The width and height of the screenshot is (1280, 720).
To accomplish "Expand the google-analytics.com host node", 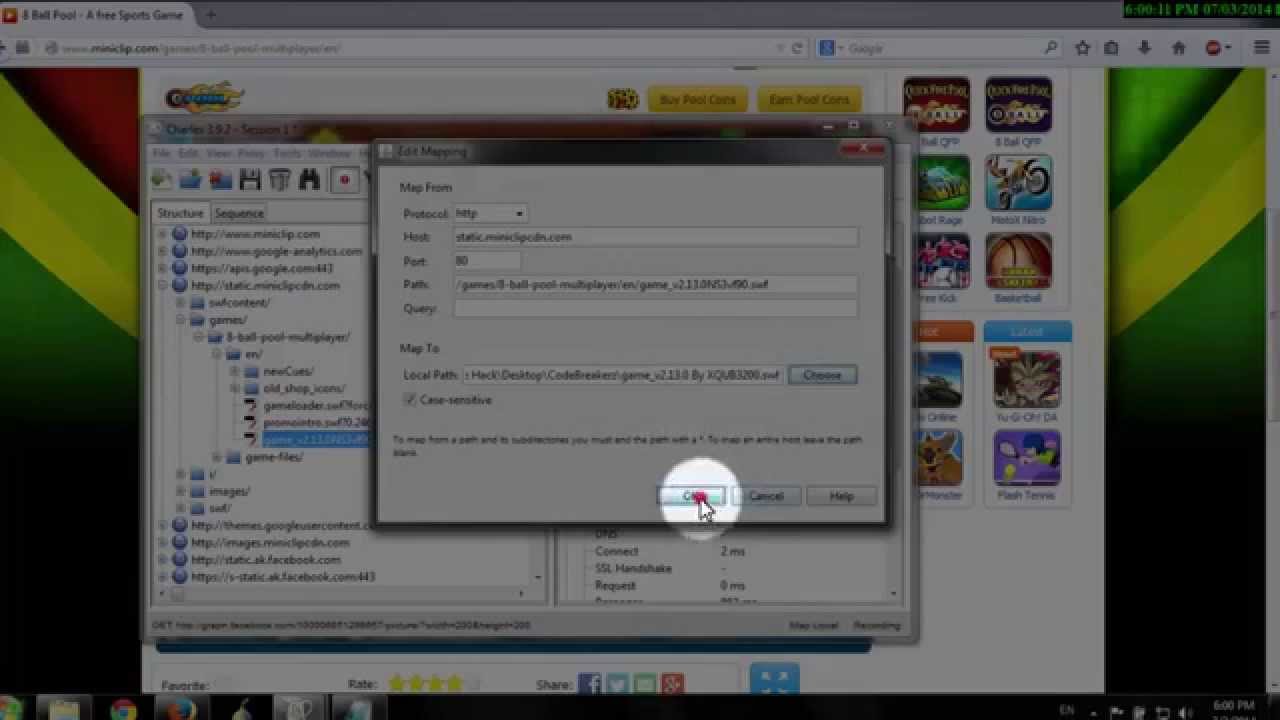I will (x=162, y=251).
